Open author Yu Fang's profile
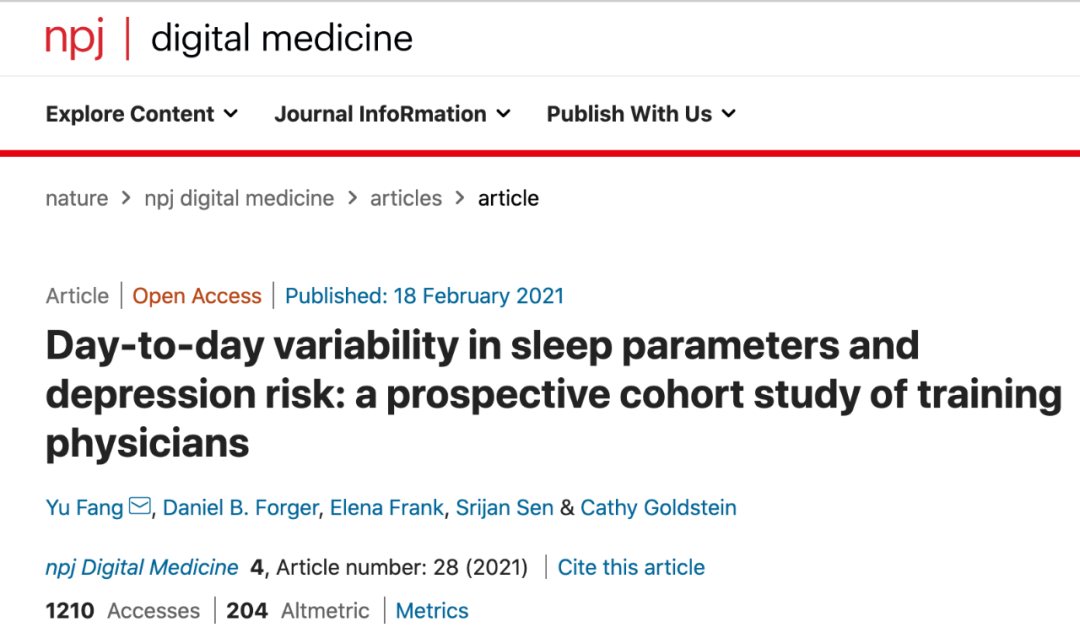This screenshot has width=1080, height=633. [x=84, y=508]
